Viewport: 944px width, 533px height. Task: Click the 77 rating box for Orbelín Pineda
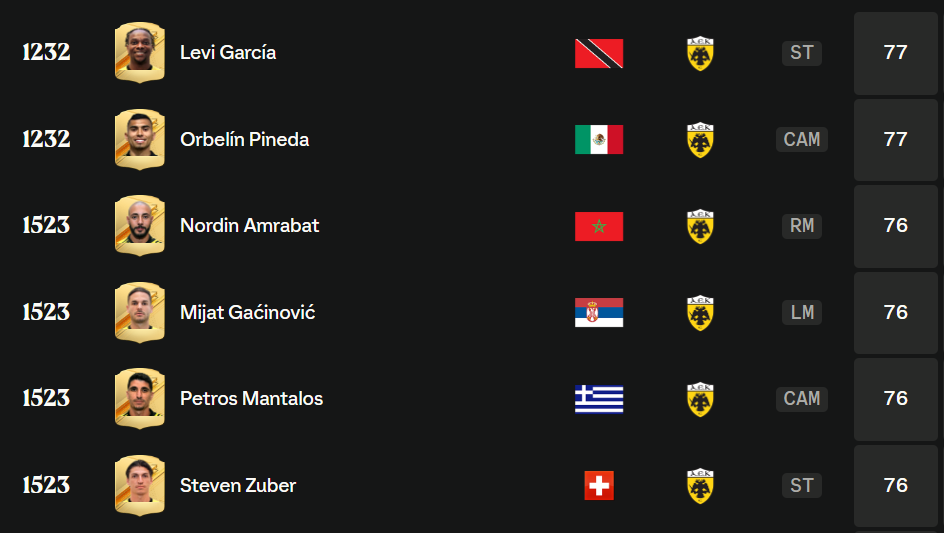895,139
